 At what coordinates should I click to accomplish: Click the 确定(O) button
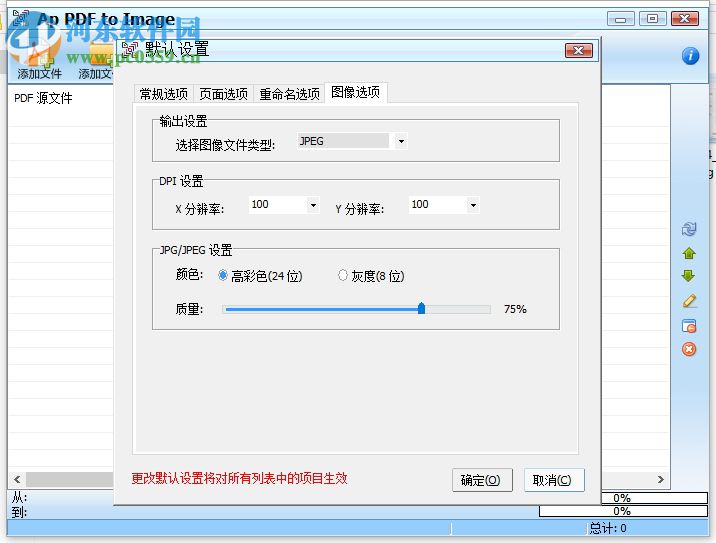click(482, 480)
